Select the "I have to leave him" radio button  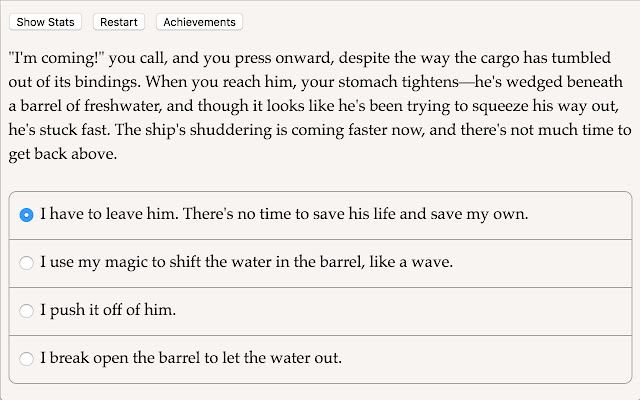27,215
